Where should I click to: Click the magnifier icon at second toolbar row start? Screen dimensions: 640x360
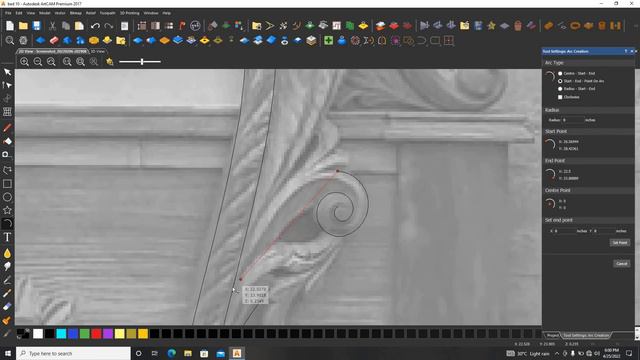10,40
